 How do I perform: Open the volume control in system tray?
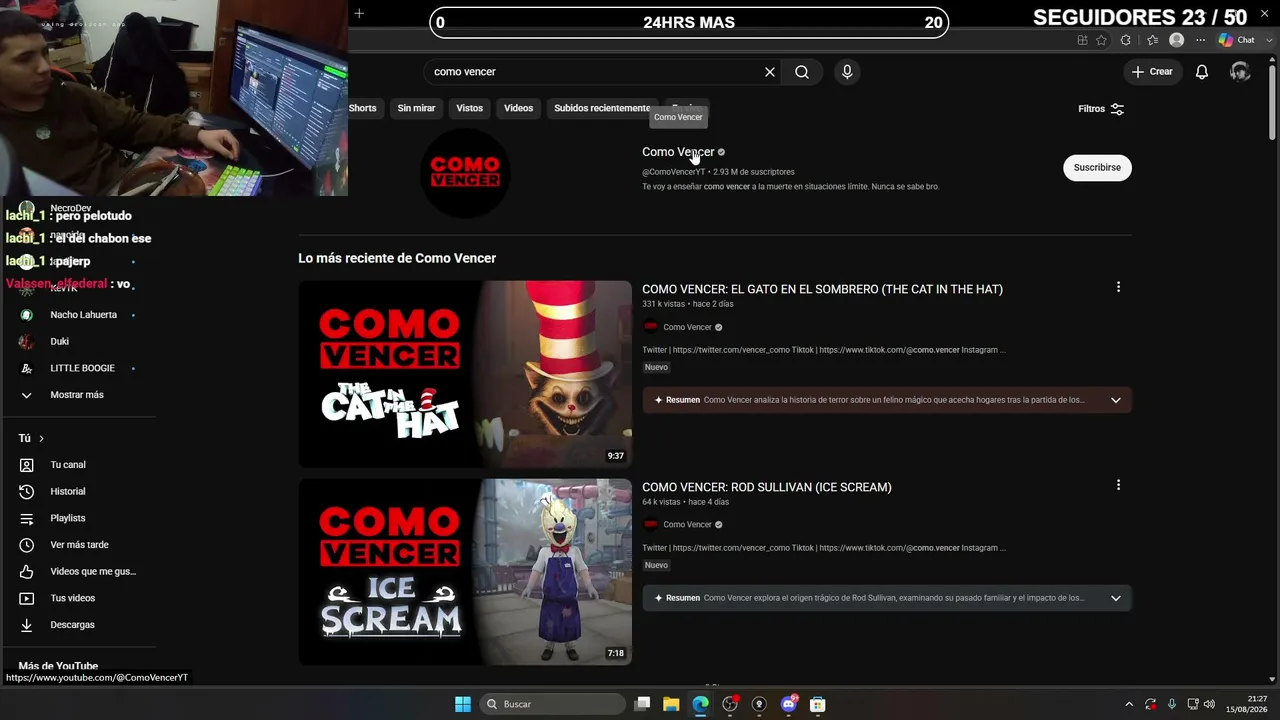point(1210,704)
